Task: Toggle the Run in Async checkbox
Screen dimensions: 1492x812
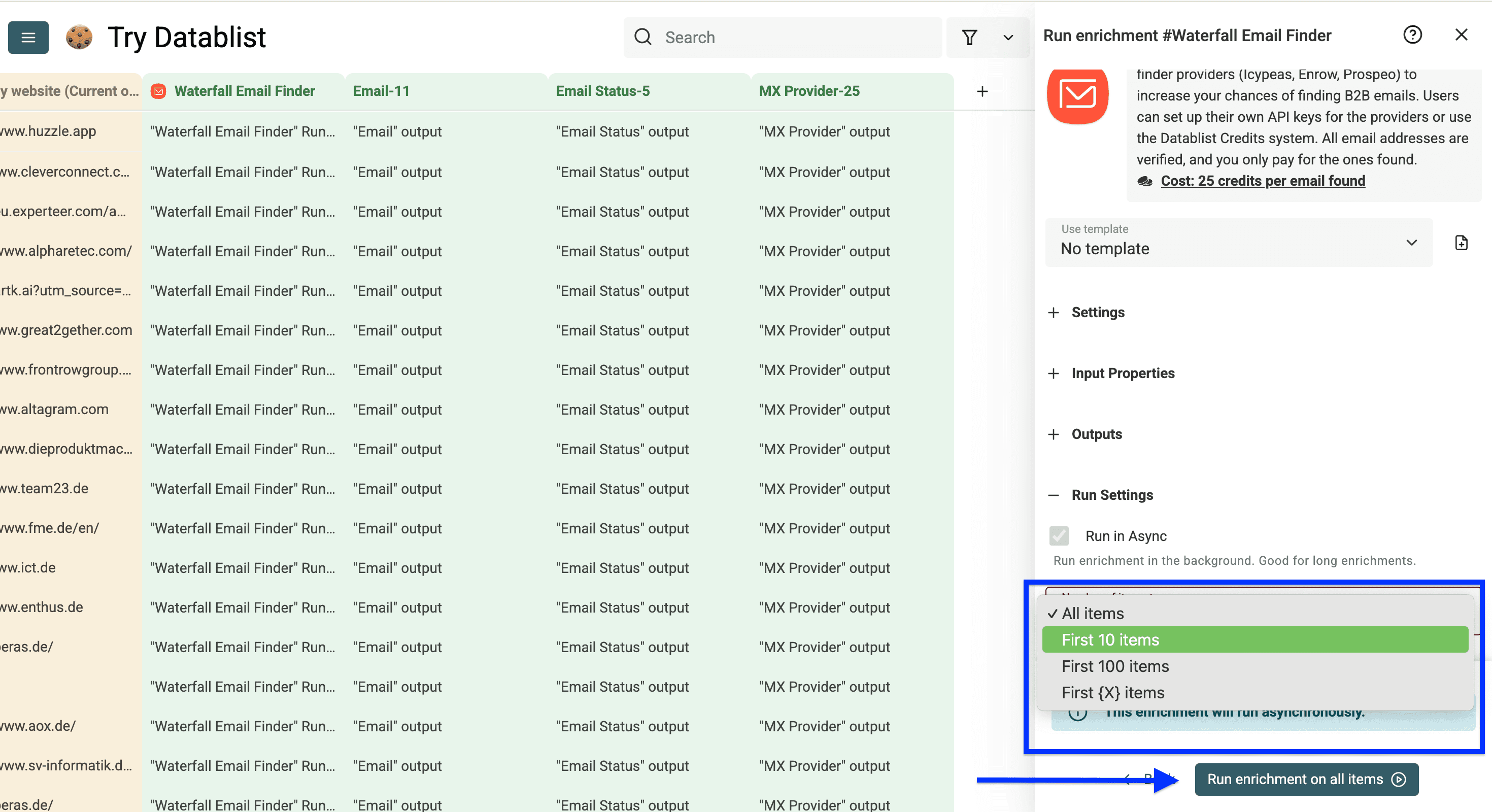Action: 1059,536
